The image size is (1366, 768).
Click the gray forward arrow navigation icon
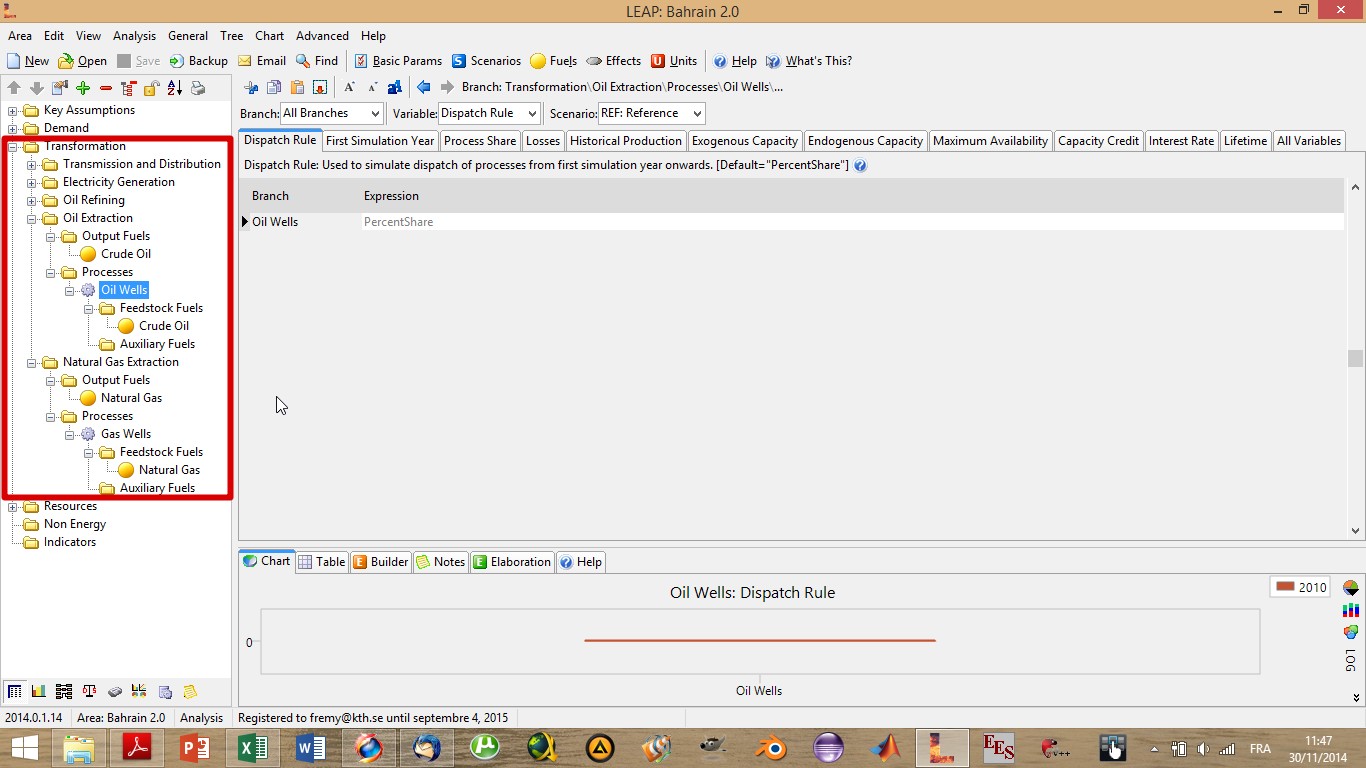[447, 87]
